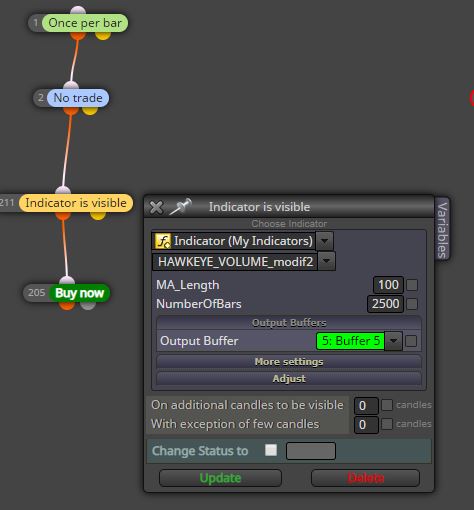Select the No trade block
The height and width of the screenshot is (510, 474).
78,98
